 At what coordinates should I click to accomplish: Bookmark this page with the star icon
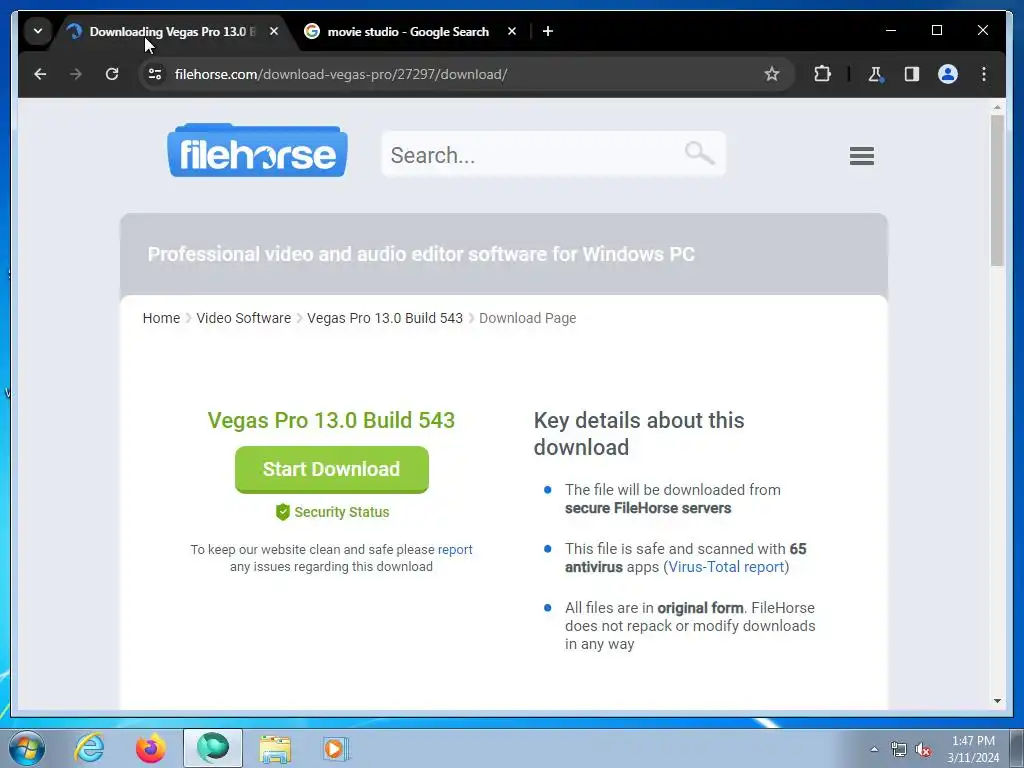pos(772,74)
